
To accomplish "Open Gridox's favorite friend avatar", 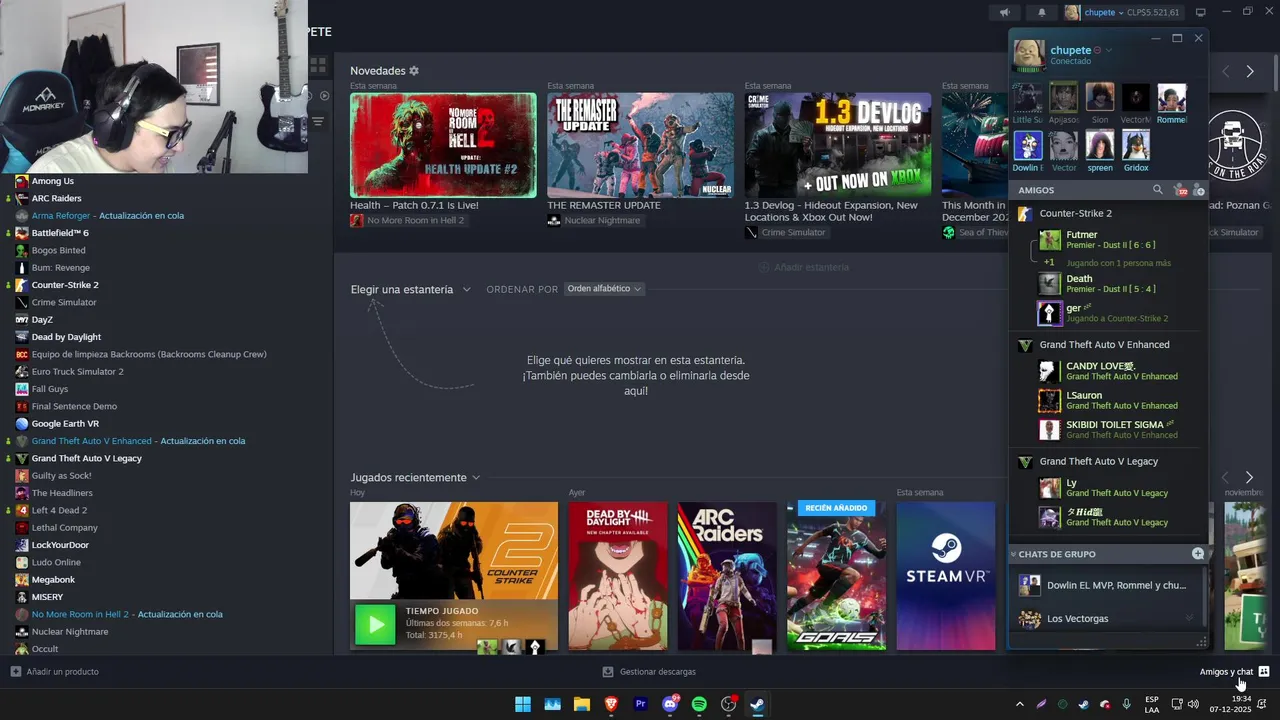I will pyautogui.click(x=1136, y=145).
